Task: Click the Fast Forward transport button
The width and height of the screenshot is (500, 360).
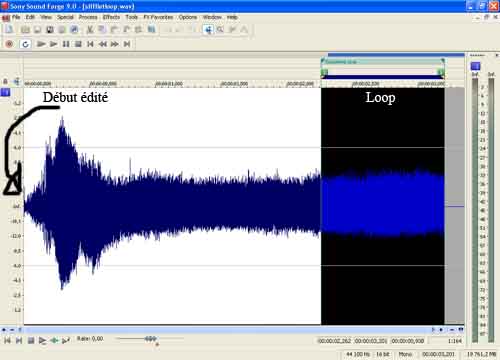Action: (115, 44)
